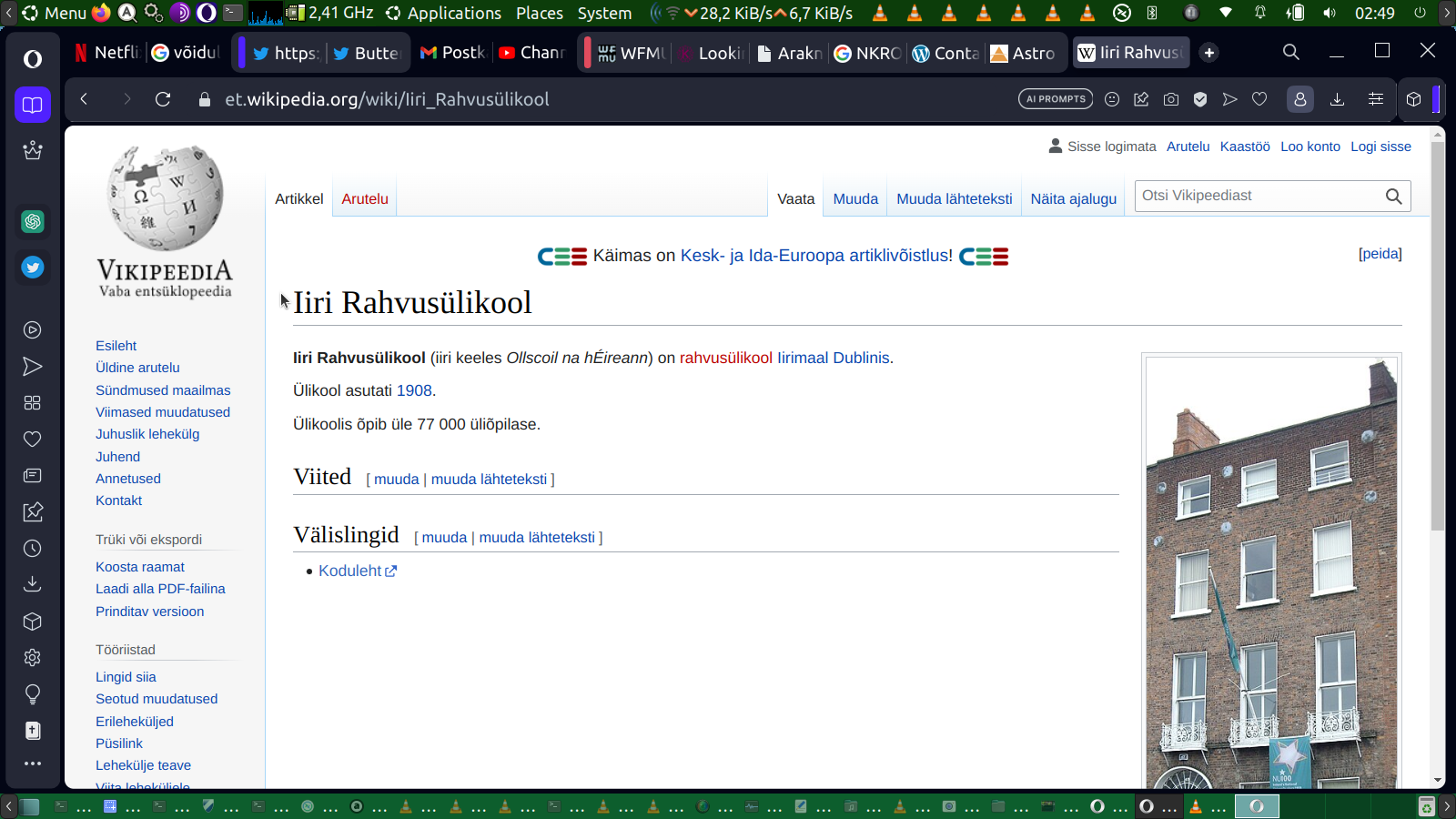
Task: Search open tabs with magnifier icon
Action: tap(1290, 52)
